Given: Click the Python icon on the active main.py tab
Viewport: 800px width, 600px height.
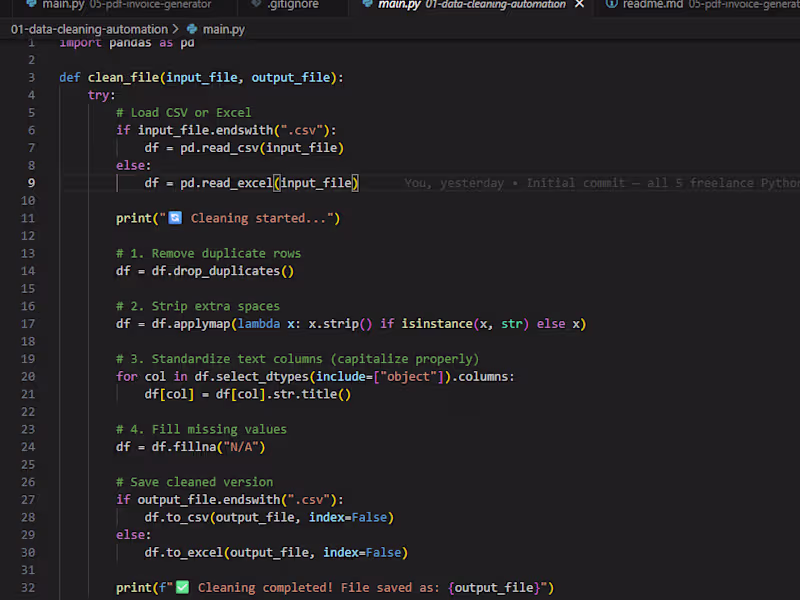Looking at the screenshot, I should pyautogui.click(x=369, y=5).
